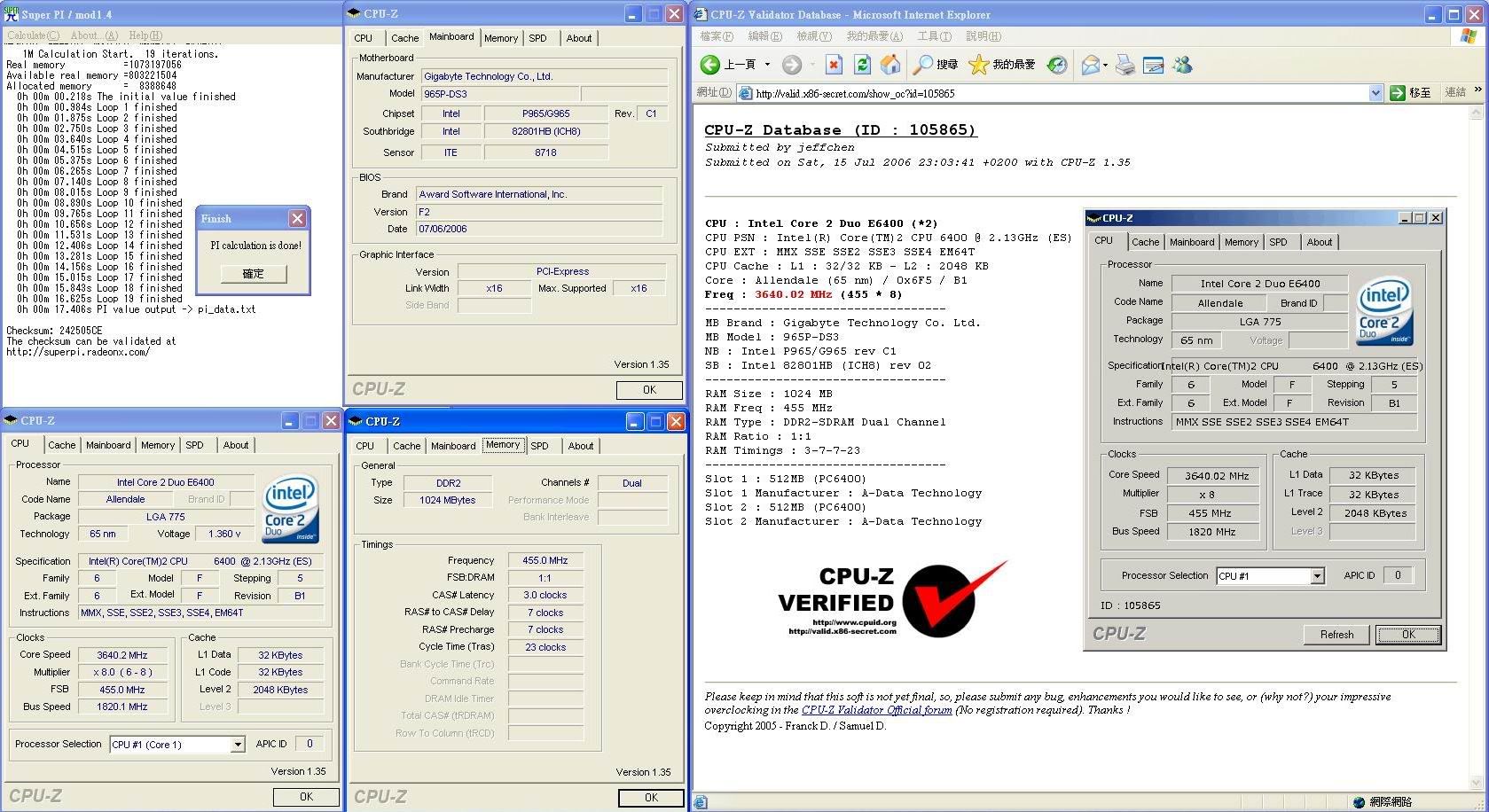This screenshot has height=812, width=1489.
Task: Open the 檢視(V) View menu in IE
Action: (x=814, y=36)
